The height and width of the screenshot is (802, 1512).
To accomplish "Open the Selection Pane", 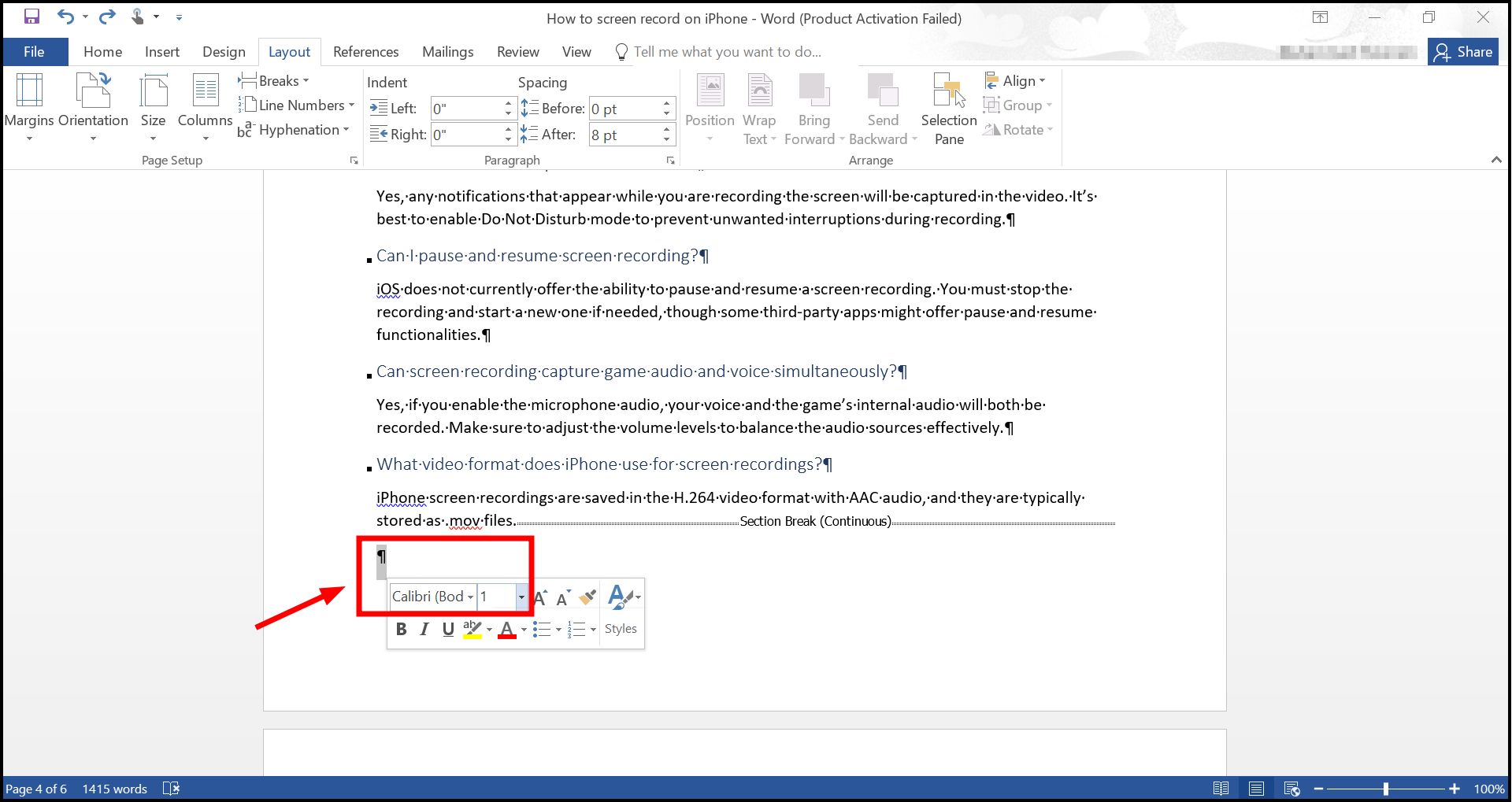I will pyautogui.click(x=949, y=109).
